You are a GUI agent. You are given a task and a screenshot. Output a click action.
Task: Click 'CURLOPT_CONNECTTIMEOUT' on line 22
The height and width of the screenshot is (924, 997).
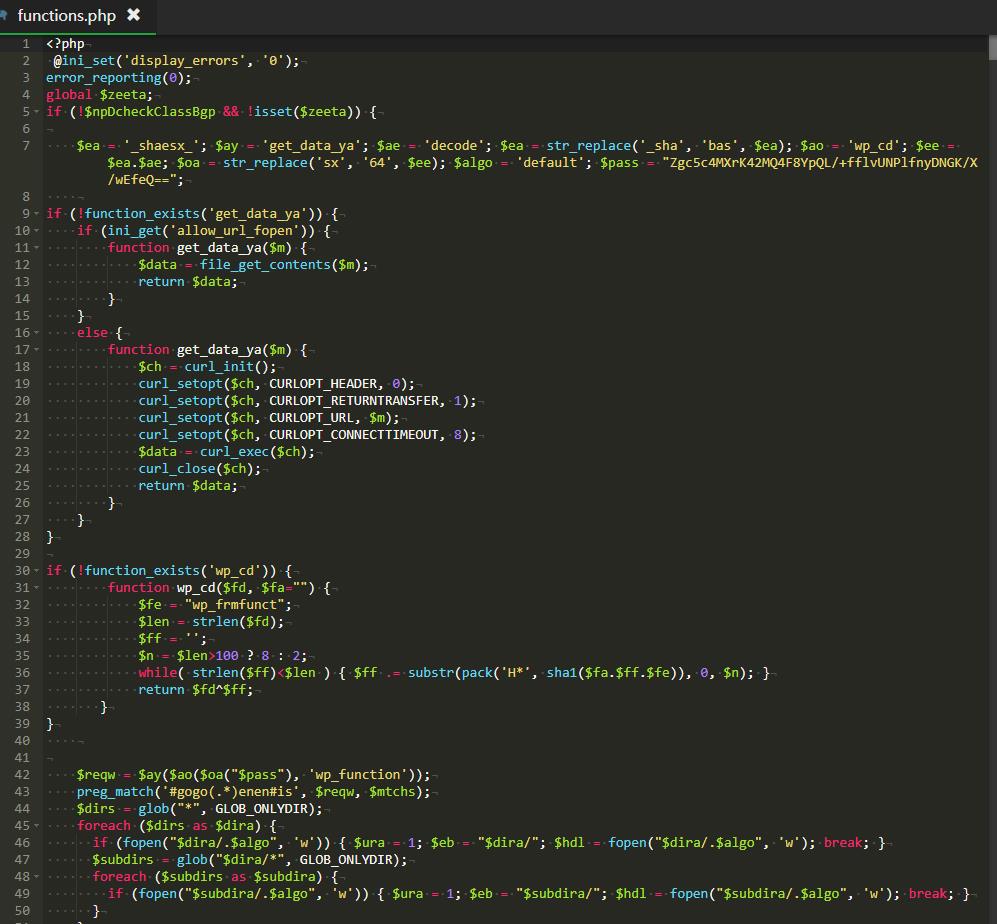pyautogui.click(x=354, y=435)
